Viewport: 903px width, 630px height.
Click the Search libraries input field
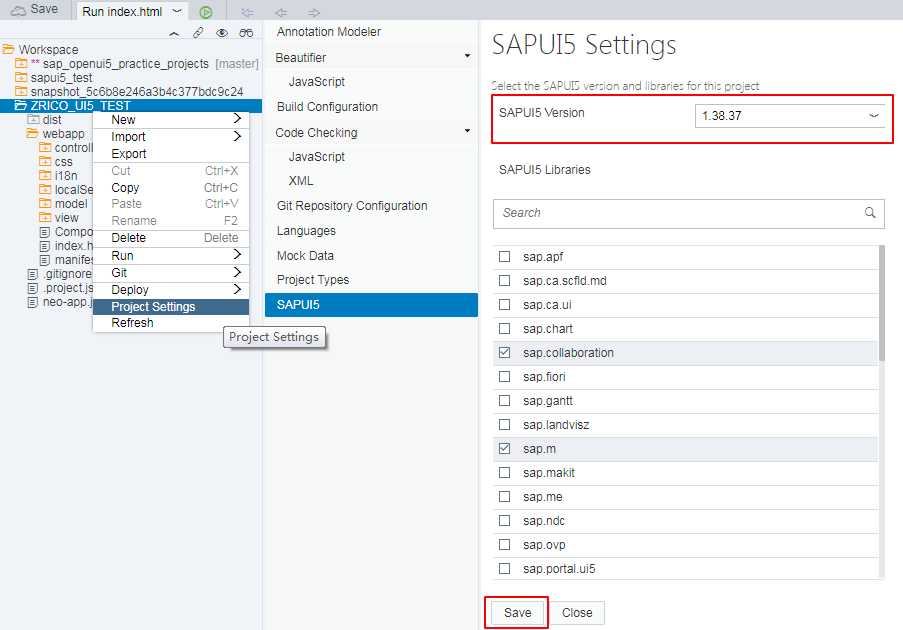coord(689,214)
